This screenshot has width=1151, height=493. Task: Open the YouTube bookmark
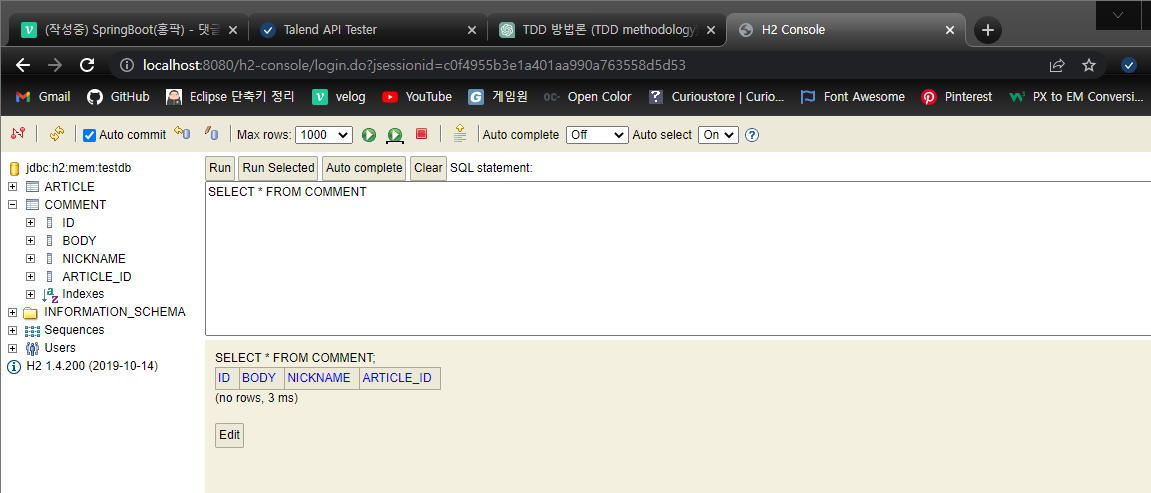coord(417,97)
